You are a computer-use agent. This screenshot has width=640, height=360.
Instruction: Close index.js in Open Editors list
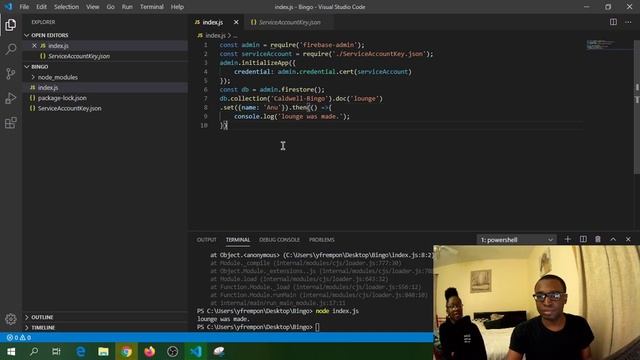coord(34,46)
